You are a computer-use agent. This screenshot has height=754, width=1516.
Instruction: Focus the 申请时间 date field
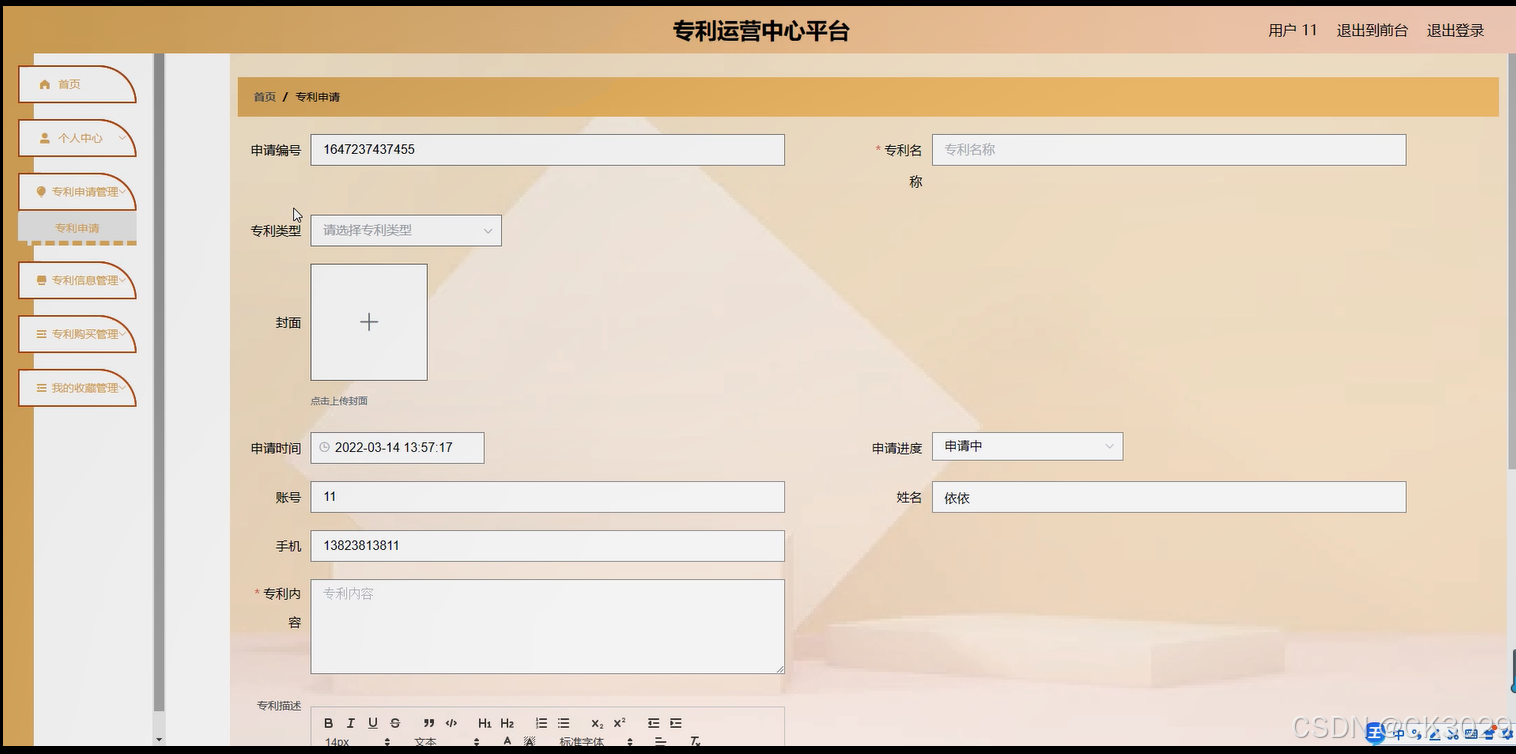coord(397,448)
